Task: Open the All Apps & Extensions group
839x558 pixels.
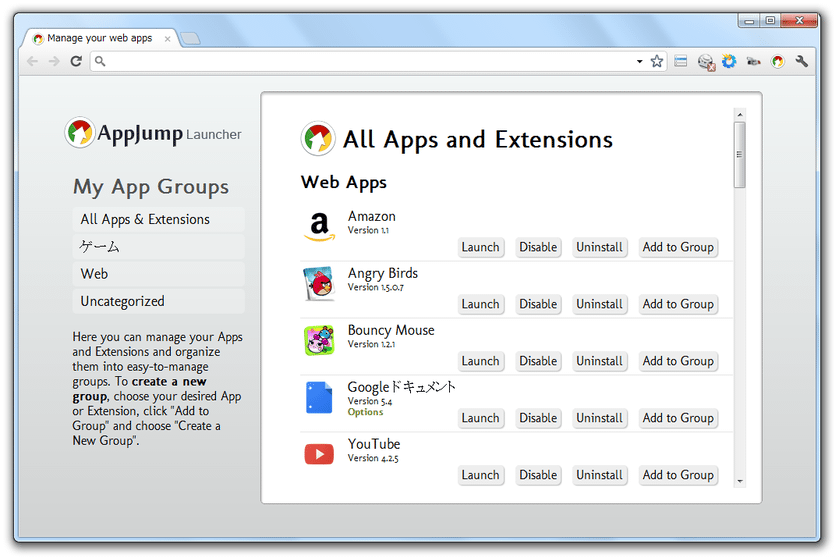Action: (158, 219)
